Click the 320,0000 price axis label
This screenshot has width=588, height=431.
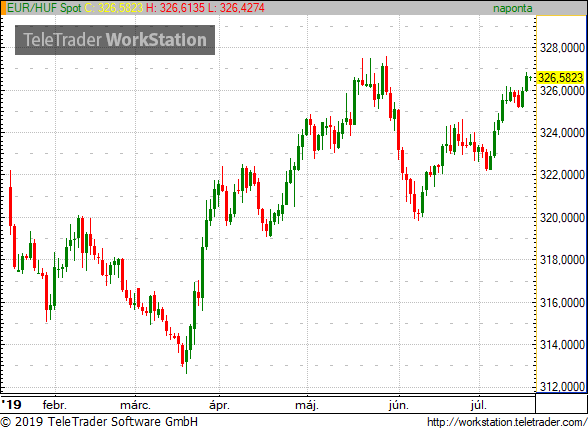tap(562, 218)
